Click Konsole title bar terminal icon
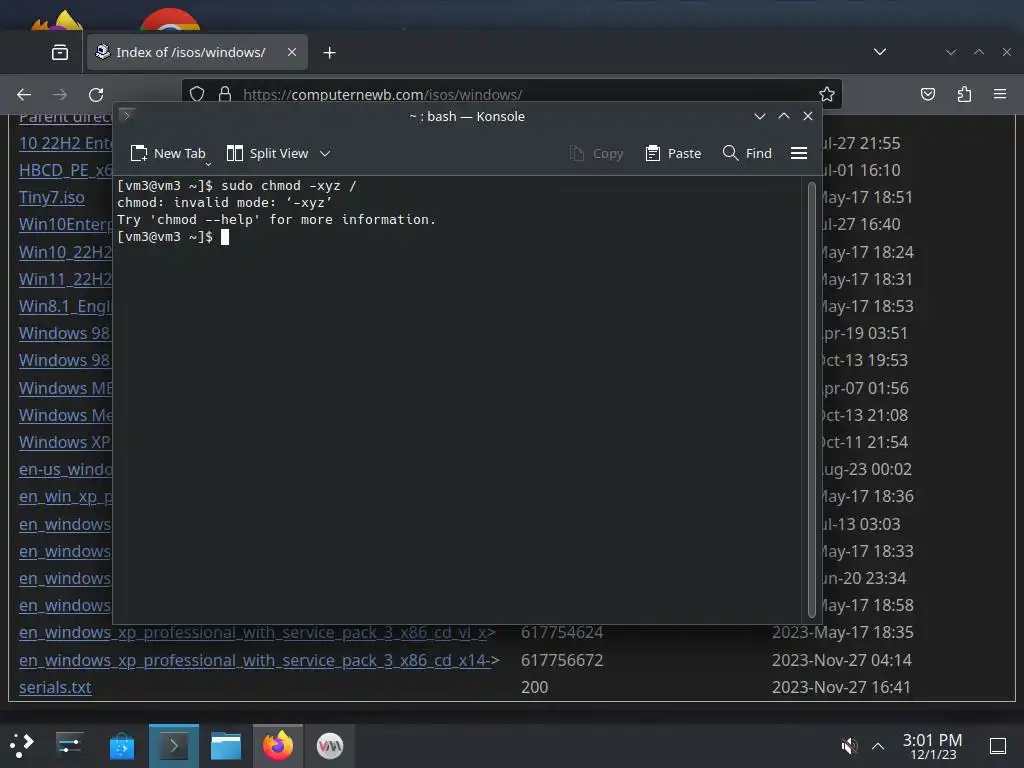This screenshot has width=1024, height=768. pos(127,116)
